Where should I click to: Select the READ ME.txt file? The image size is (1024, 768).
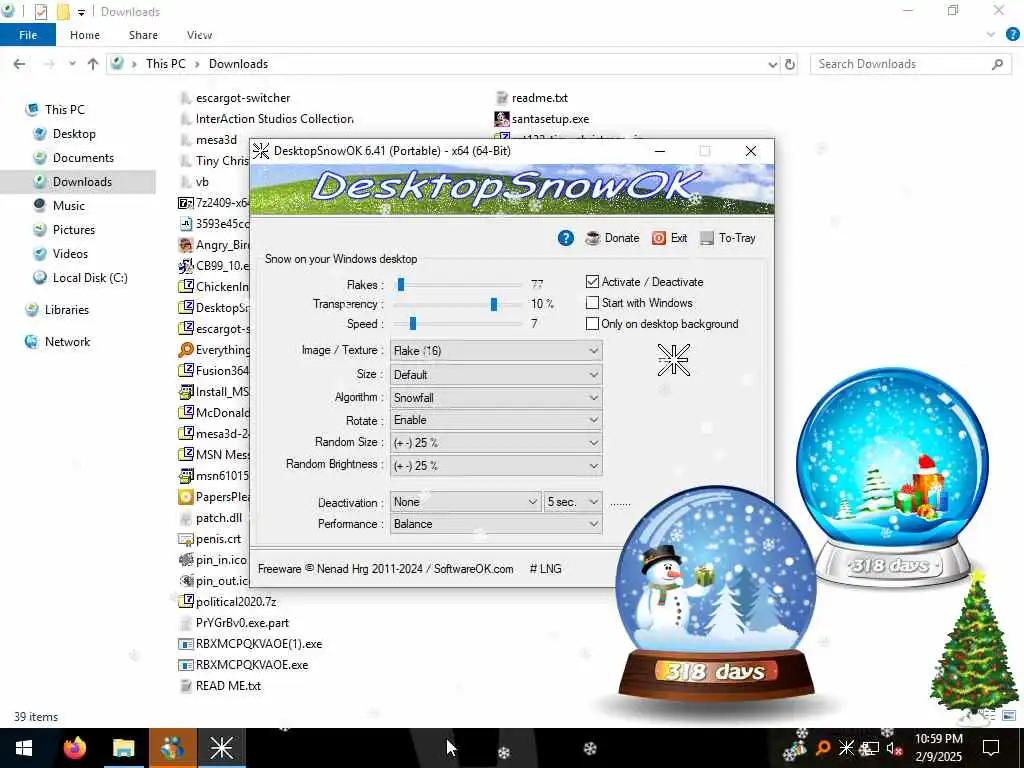click(x=220, y=686)
